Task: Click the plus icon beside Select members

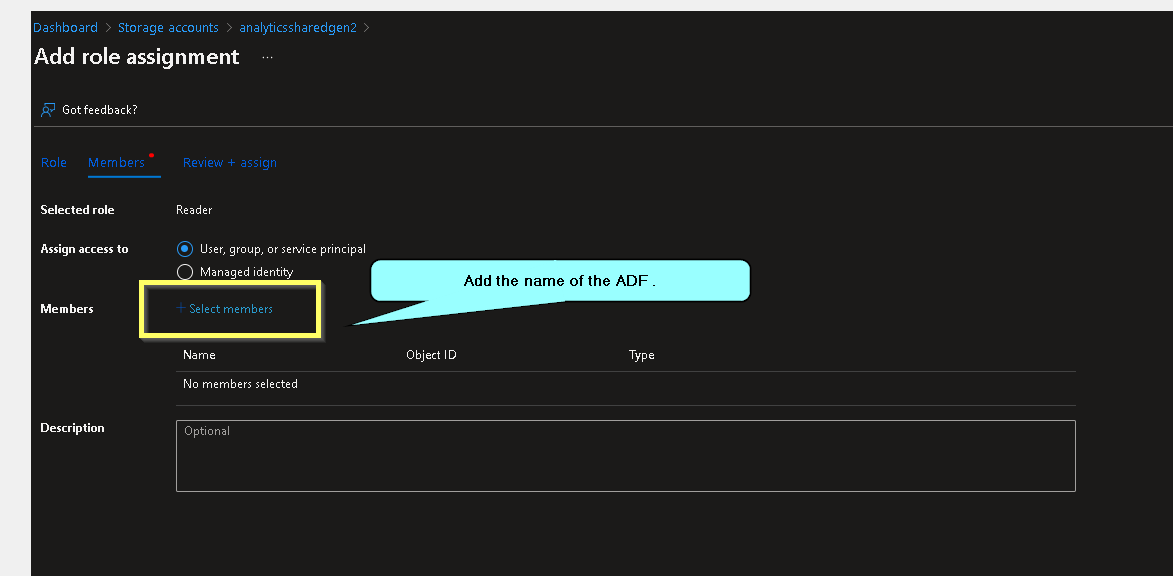Action: coord(180,307)
